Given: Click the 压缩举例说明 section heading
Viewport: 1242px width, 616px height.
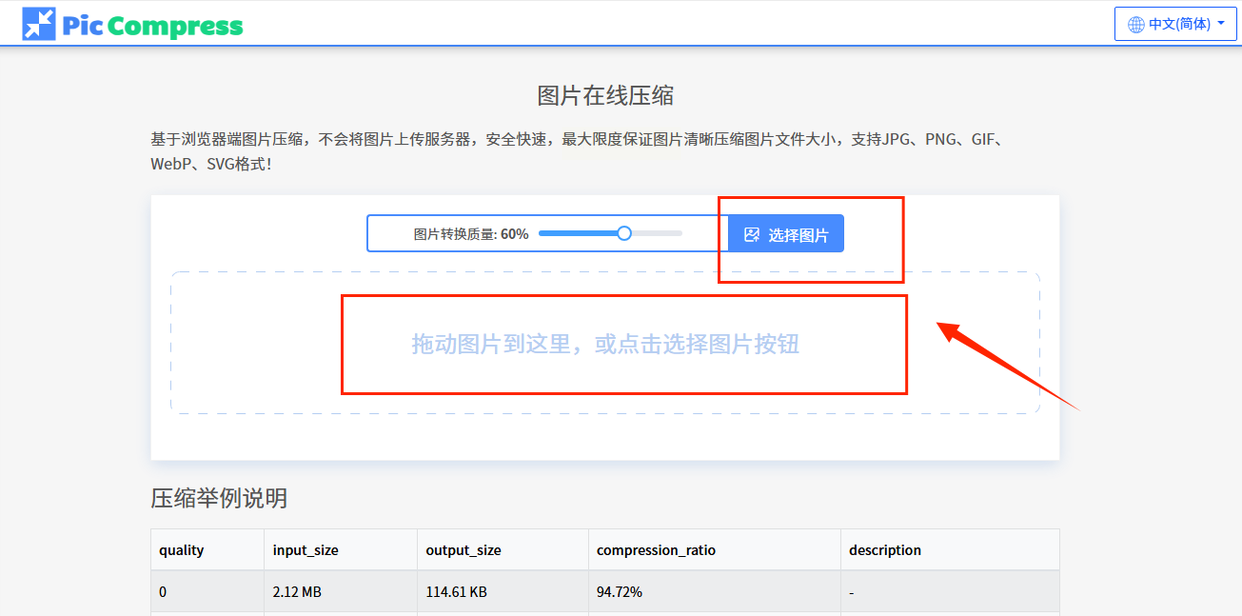Looking at the screenshot, I should point(219,498).
